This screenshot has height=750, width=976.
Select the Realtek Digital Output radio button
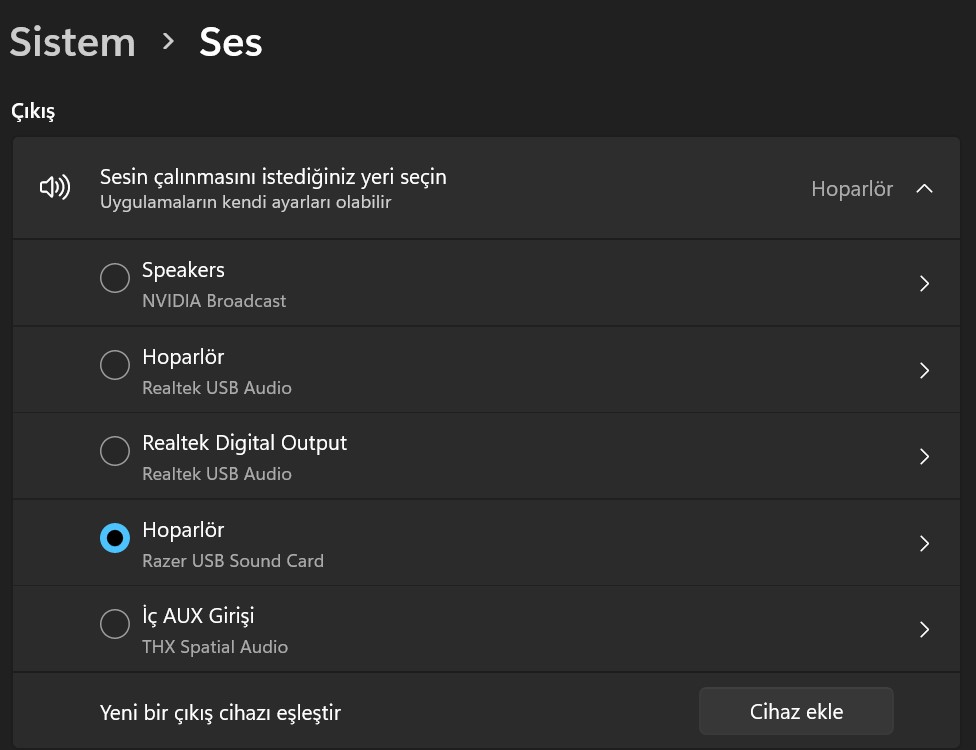coord(115,452)
